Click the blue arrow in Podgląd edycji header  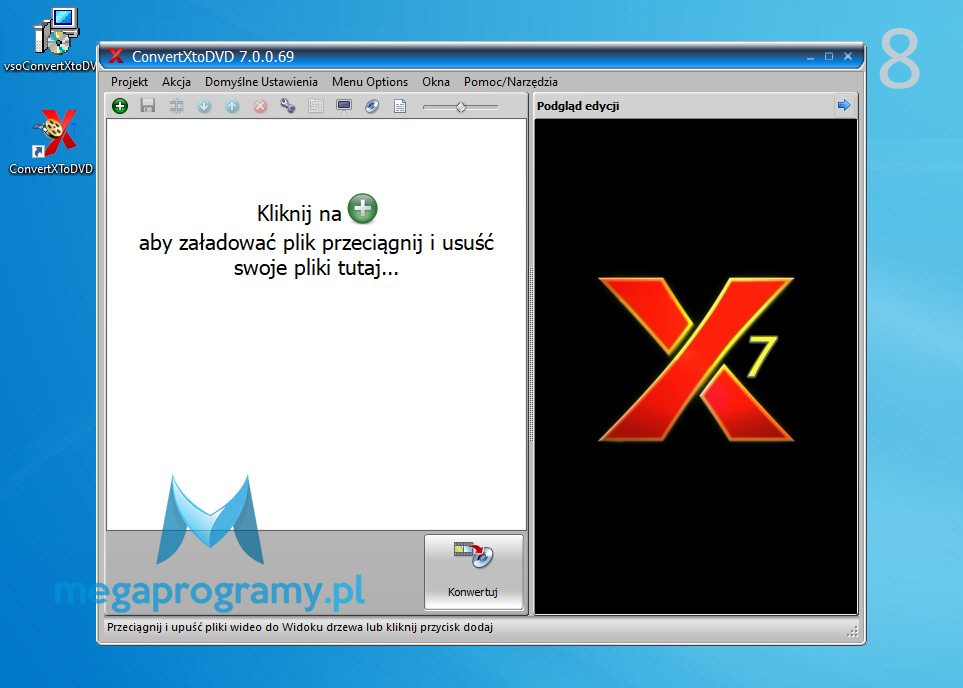pos(844,105)
